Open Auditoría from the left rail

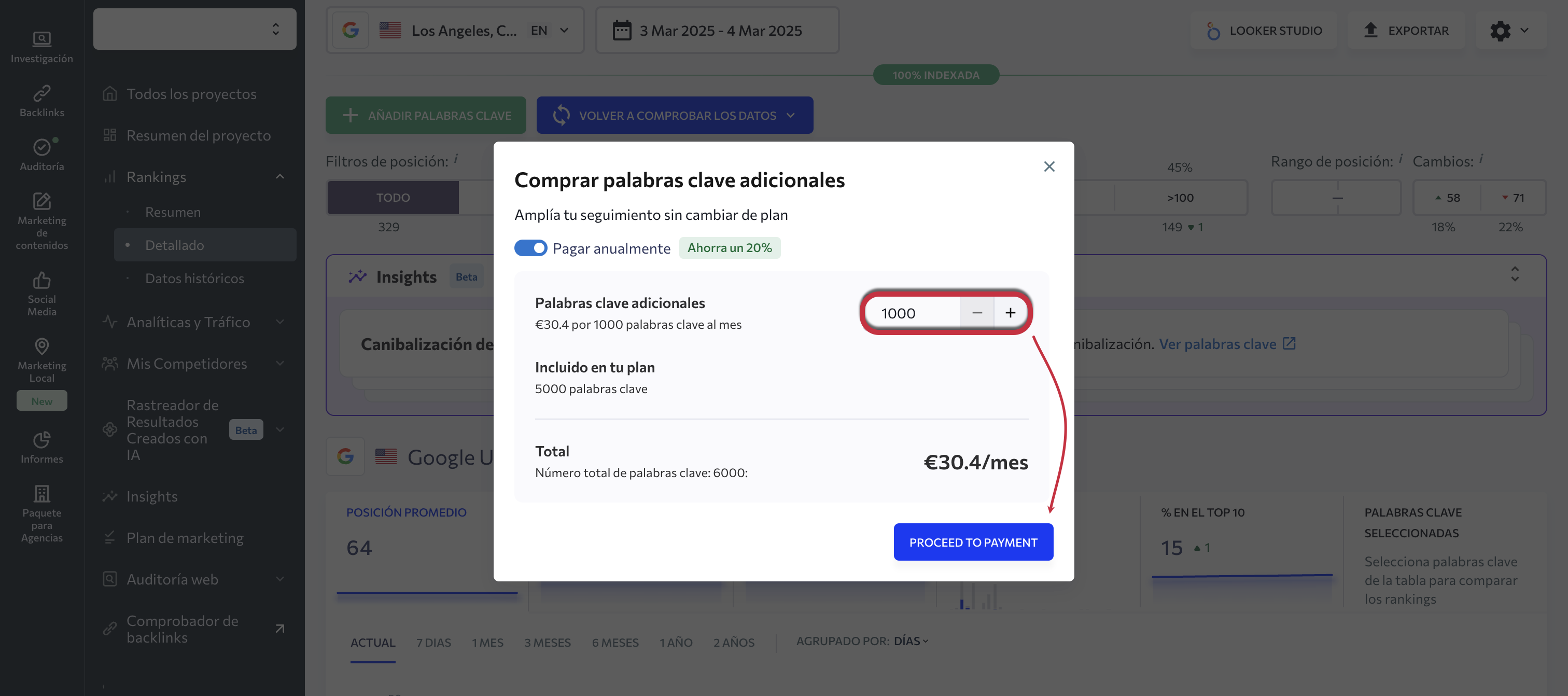coord(41,155)
